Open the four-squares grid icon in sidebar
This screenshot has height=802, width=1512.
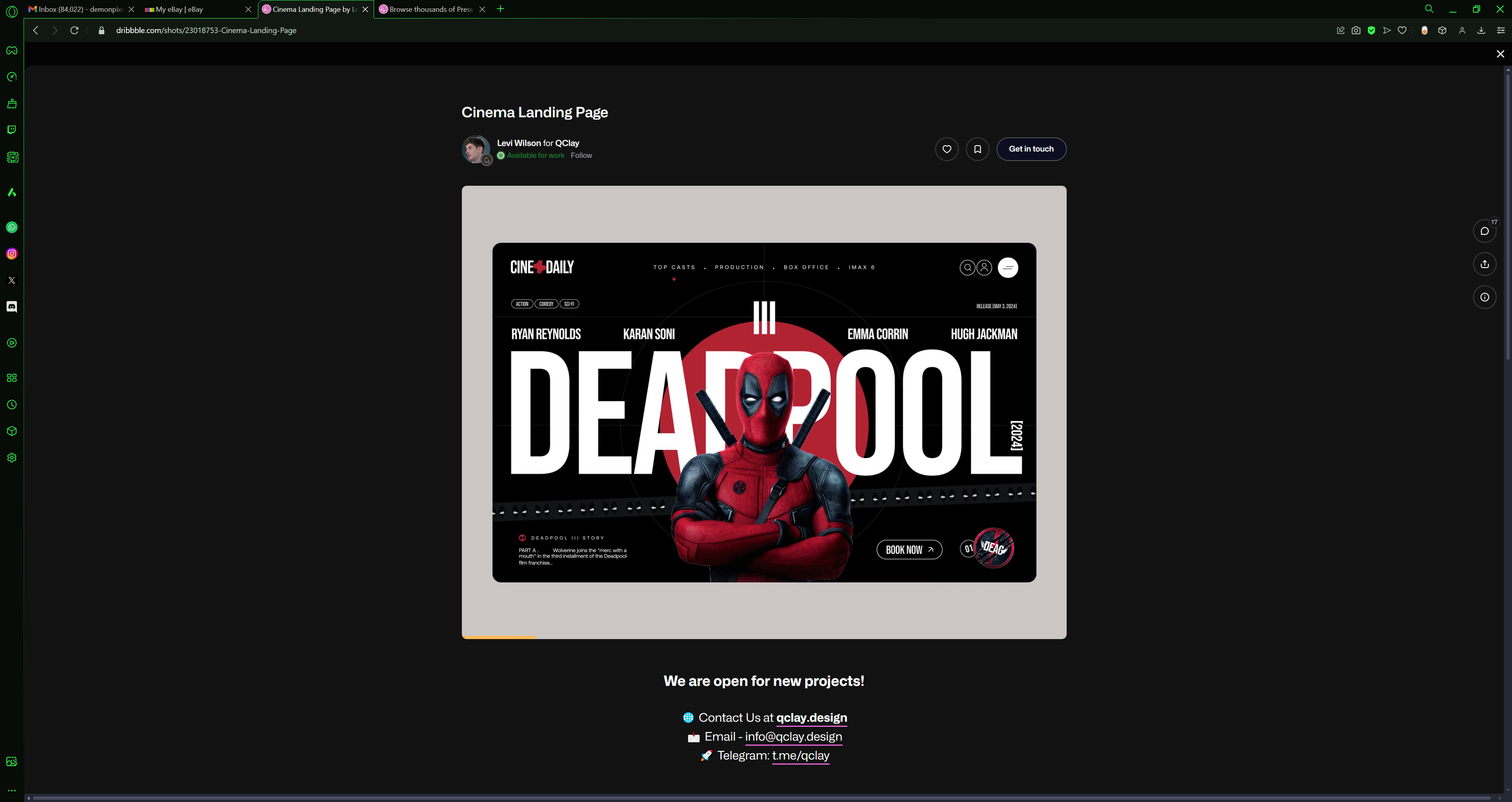coord(12,378)
